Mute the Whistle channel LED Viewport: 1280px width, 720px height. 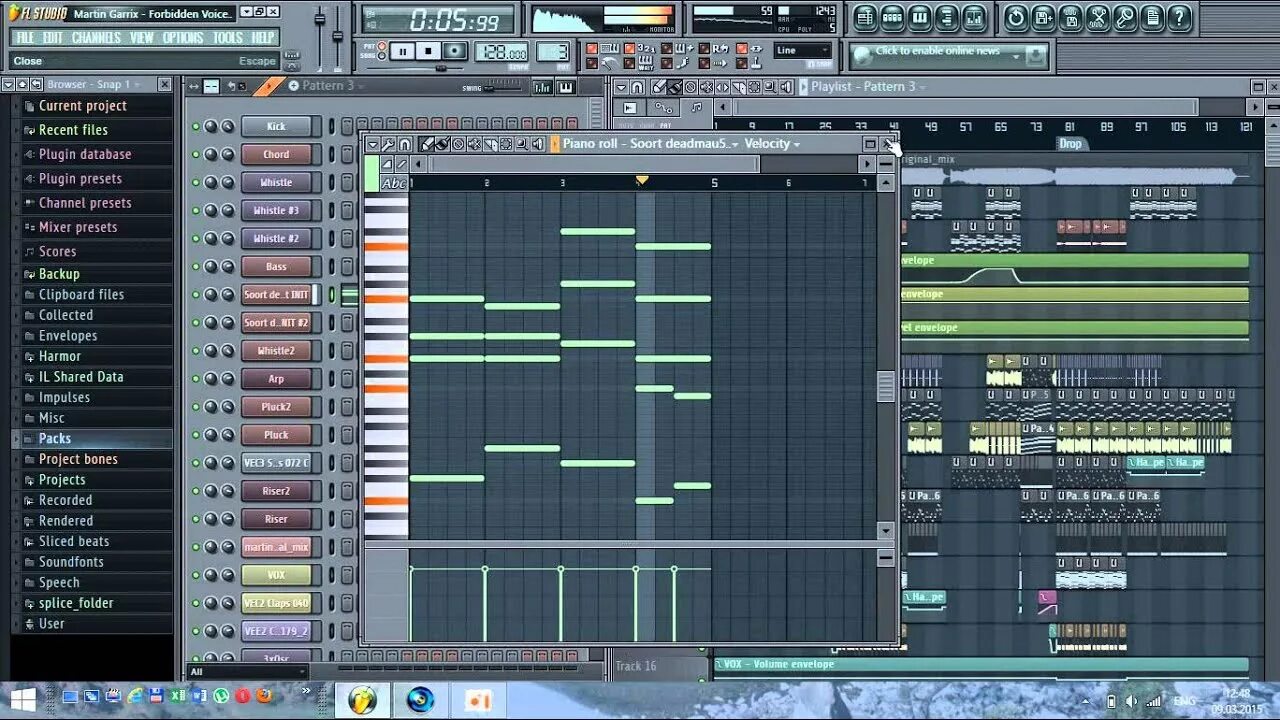(x=196, y=182)
